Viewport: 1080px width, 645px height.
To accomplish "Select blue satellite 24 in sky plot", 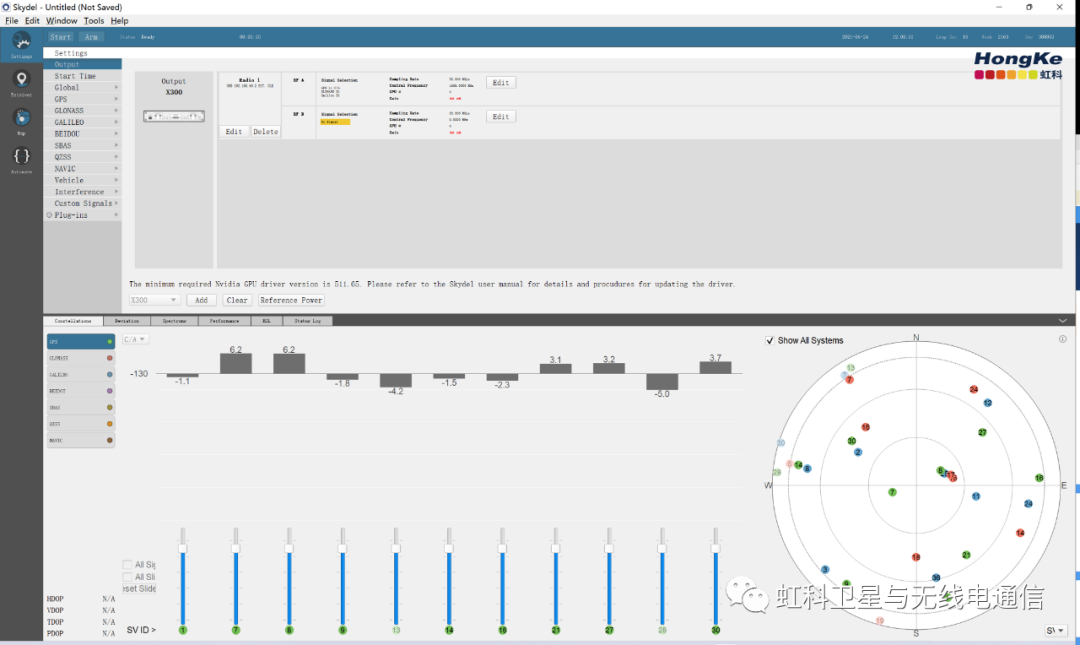I will 1028,504.
